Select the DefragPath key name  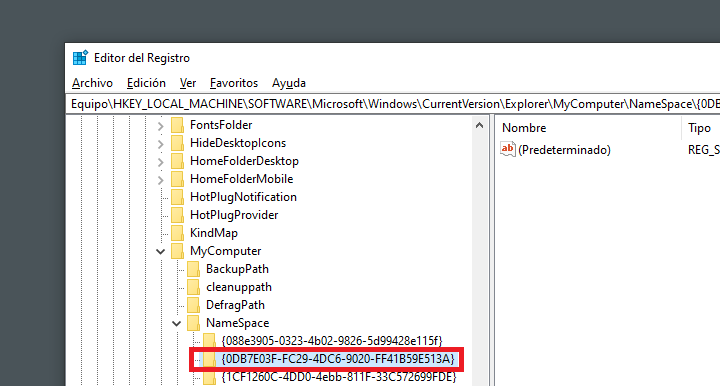235,305
